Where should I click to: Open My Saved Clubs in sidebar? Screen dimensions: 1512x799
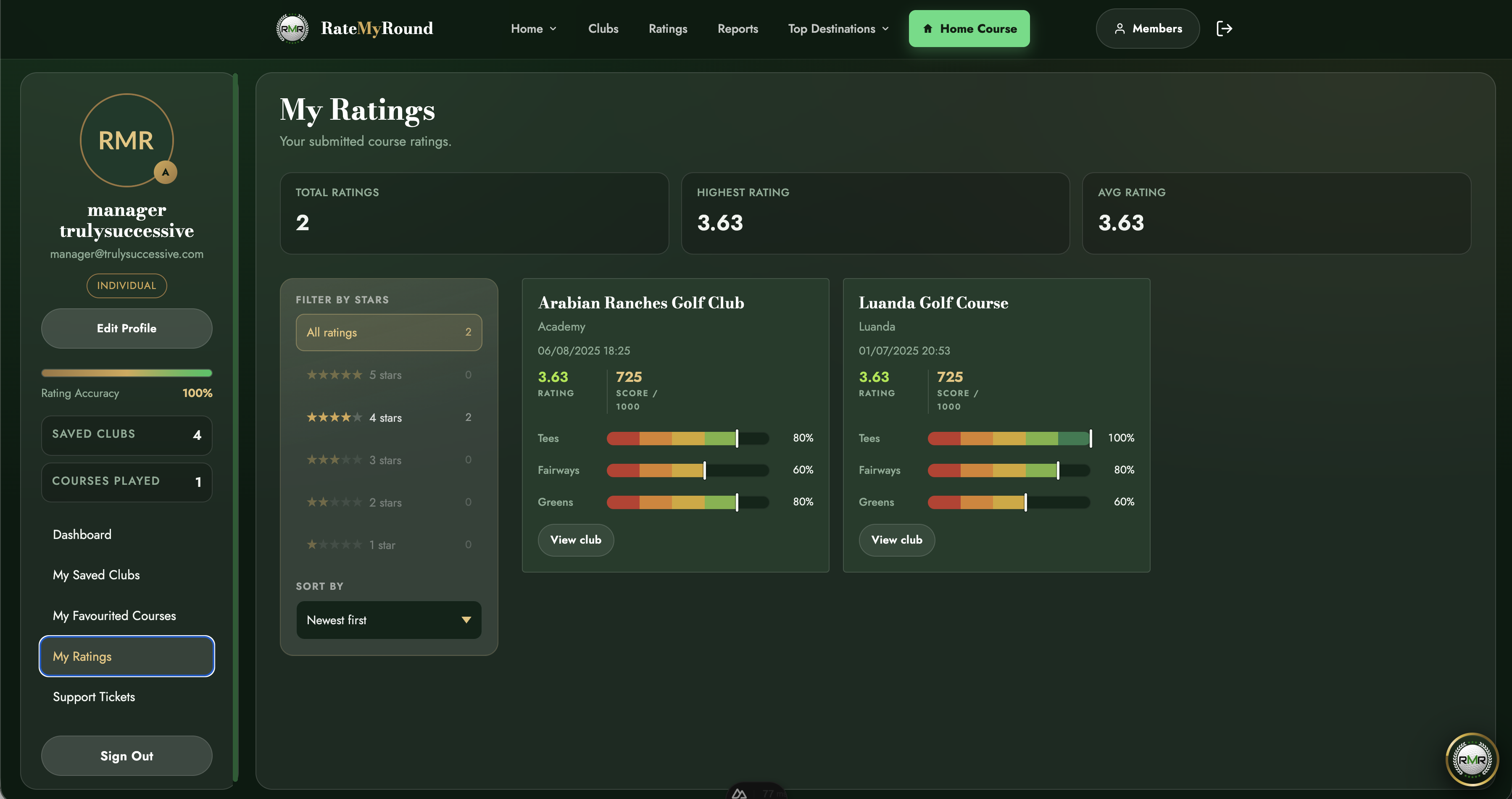tap(127, 575)
